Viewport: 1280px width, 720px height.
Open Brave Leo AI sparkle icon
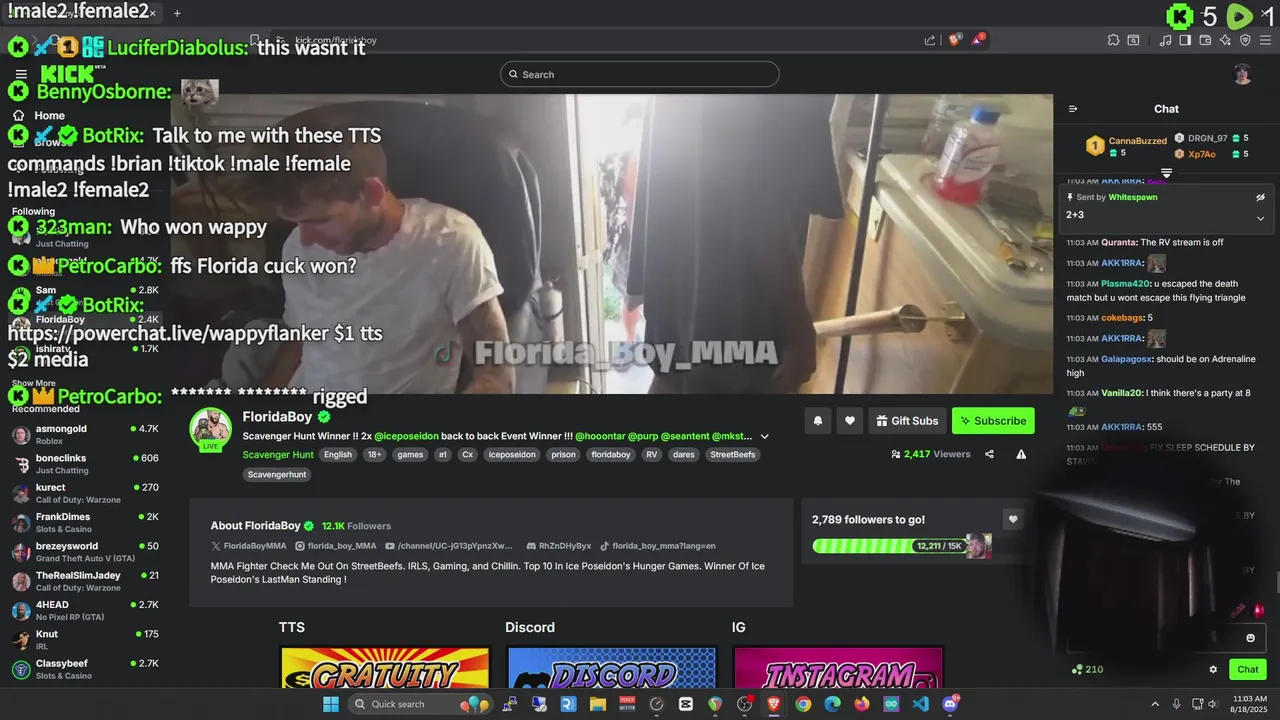point(1225,40)
